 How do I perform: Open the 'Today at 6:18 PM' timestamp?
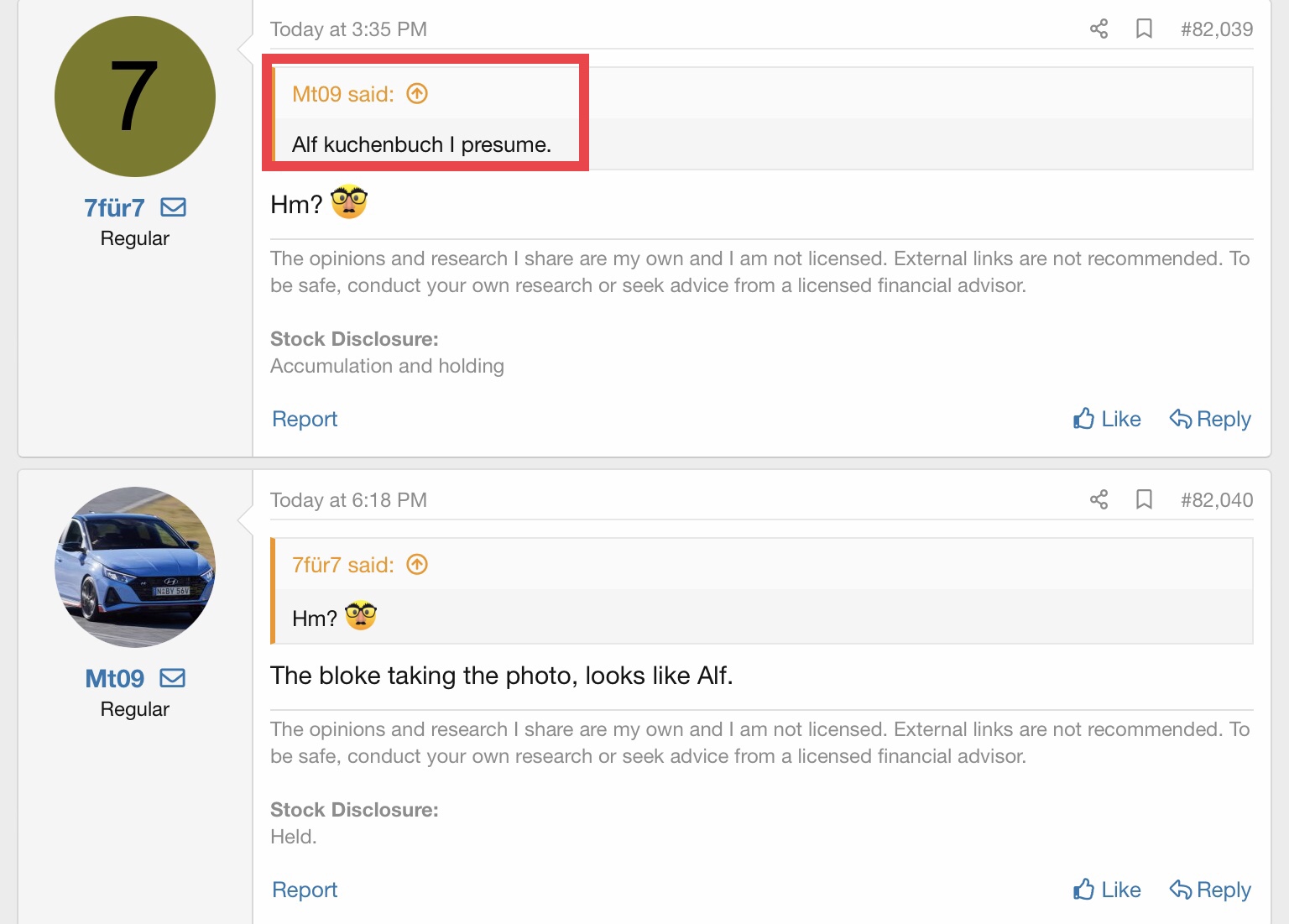(x=348, y=500)
